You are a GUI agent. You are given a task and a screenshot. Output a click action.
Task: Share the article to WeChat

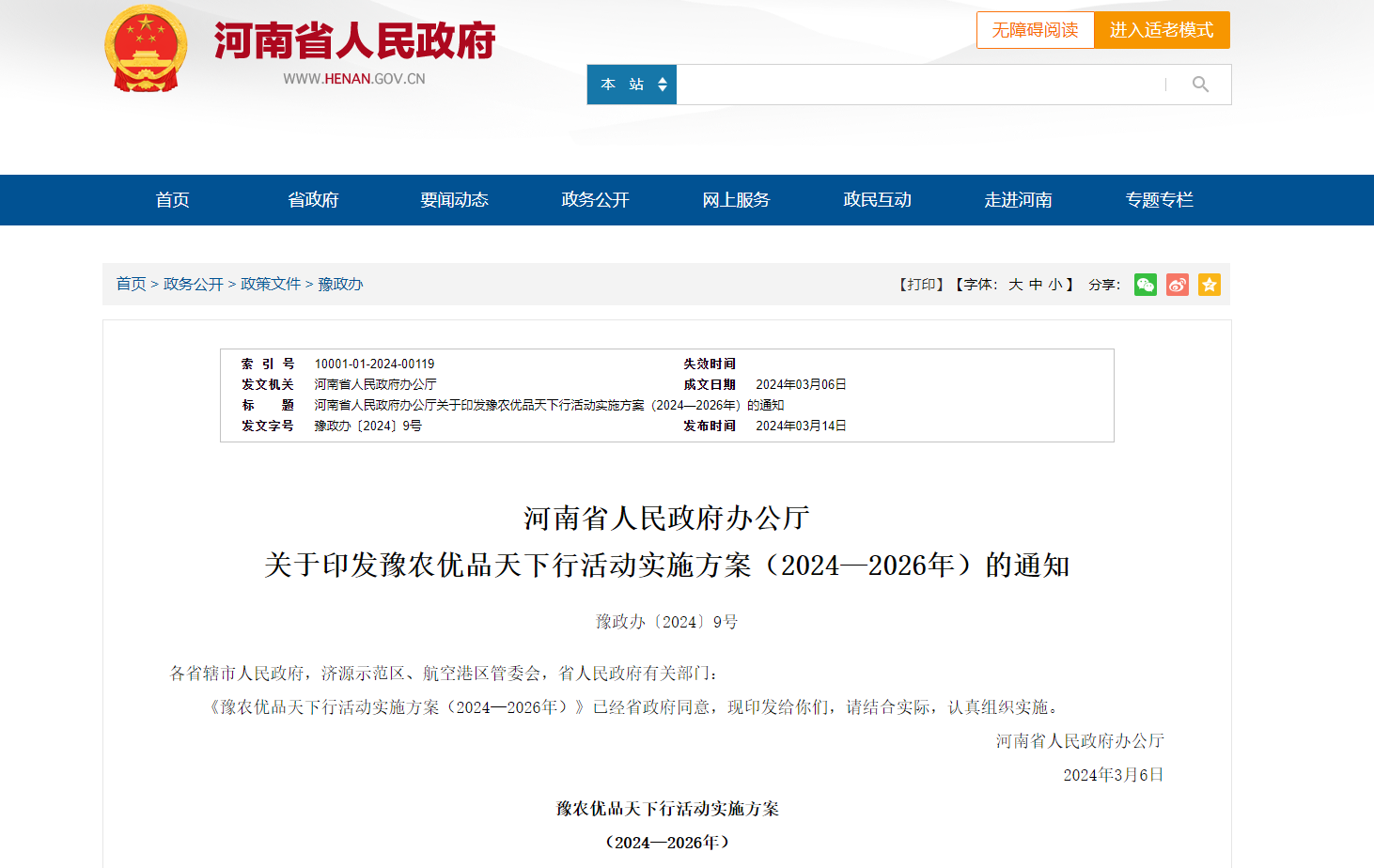(1145, 284)
